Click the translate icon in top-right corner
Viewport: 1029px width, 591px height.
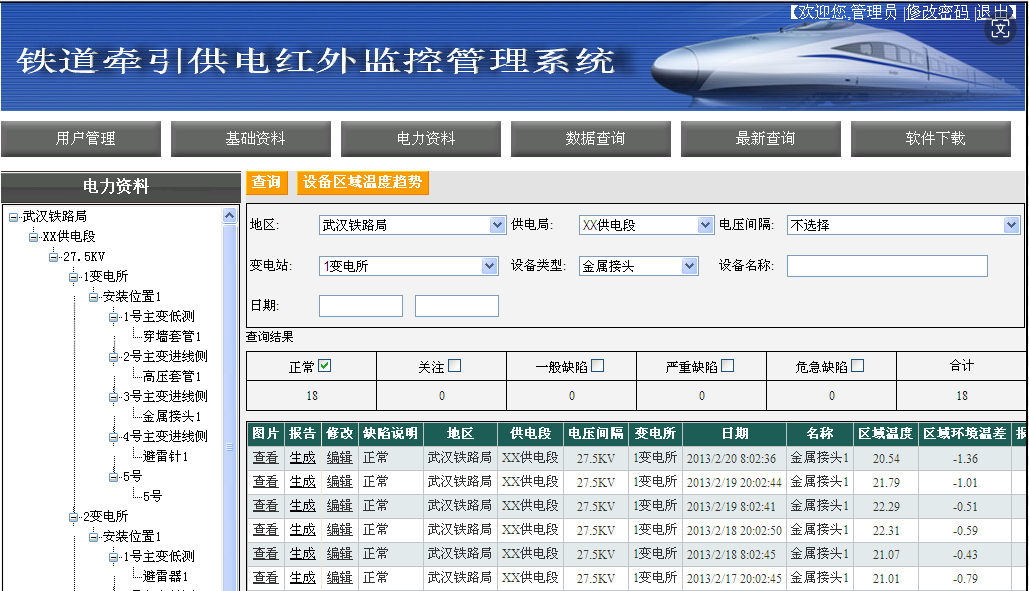coord(1000,30)
